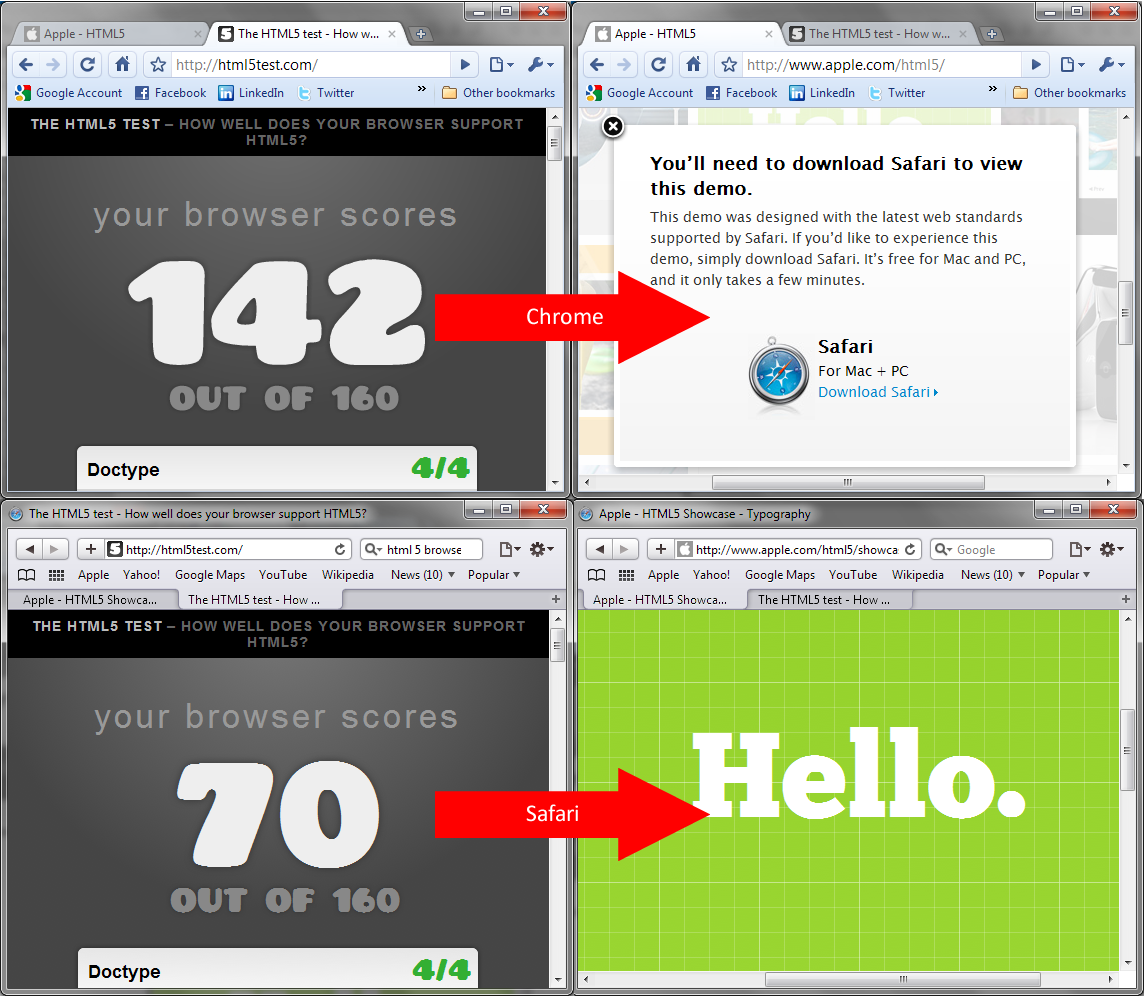The height and width of the screenshot is (996, 1144).
Task: Open Twitter bookmark in 142-score Chrome window
Action: tap(325, 93)
